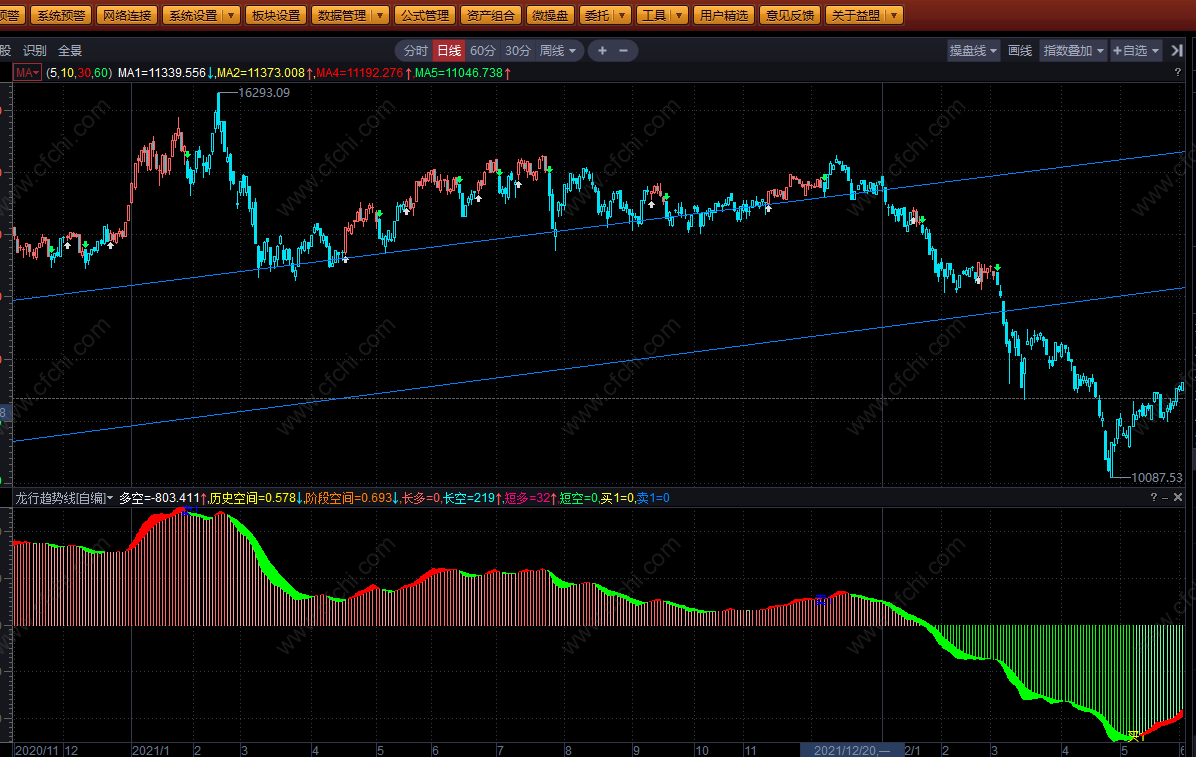Select the 全景 view option
The height and width of the screenshot is (757, 1196).
69,50
